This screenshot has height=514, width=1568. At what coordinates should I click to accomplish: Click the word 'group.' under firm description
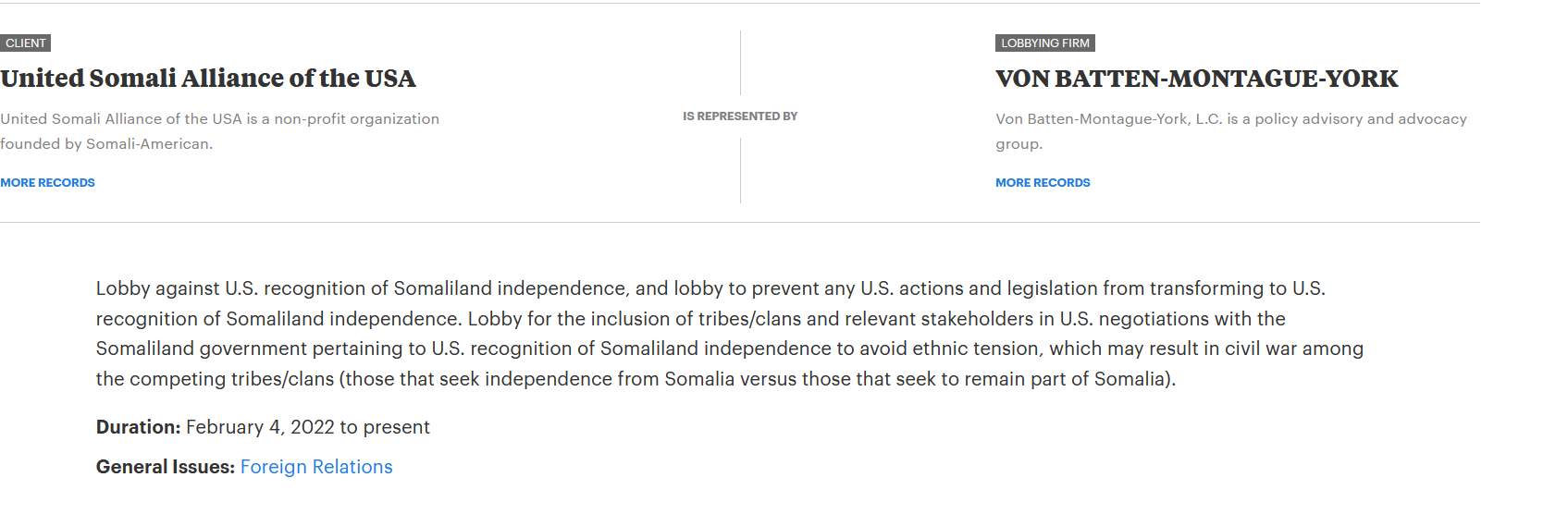coord(1019,144)
